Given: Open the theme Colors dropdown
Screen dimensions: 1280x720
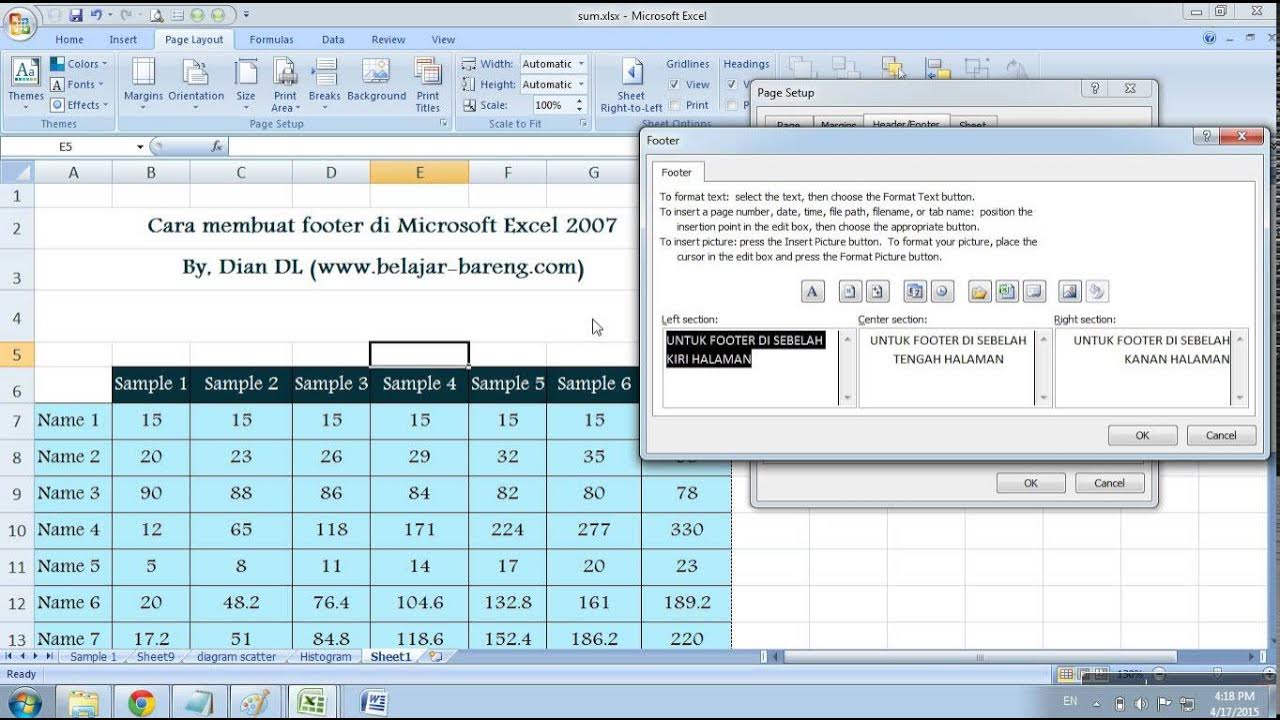Looking at the screenshot, I should tap(79, 64).
